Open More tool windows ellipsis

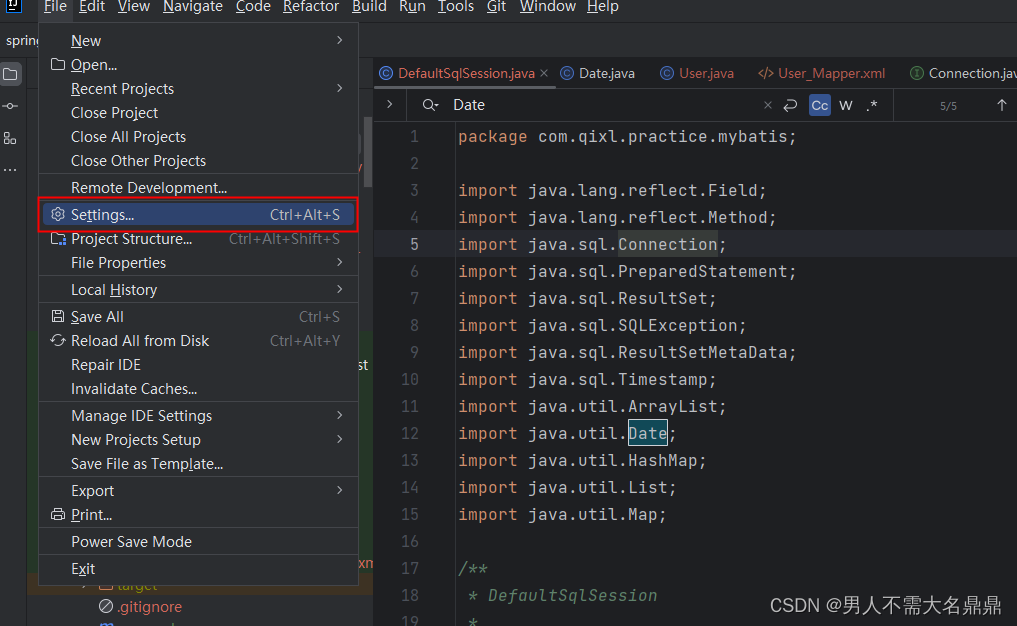pyautogui.click(x=10, y=170)
